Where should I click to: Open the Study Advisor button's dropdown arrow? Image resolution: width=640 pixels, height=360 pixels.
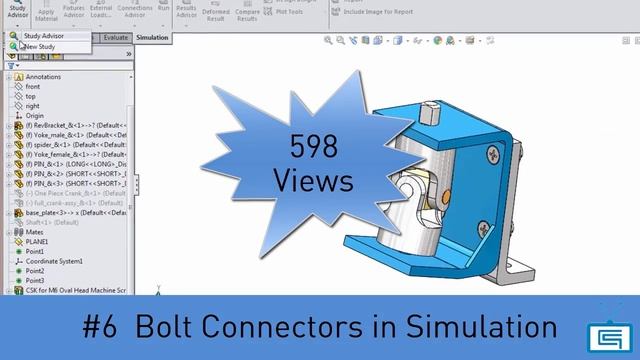[18, 26]
